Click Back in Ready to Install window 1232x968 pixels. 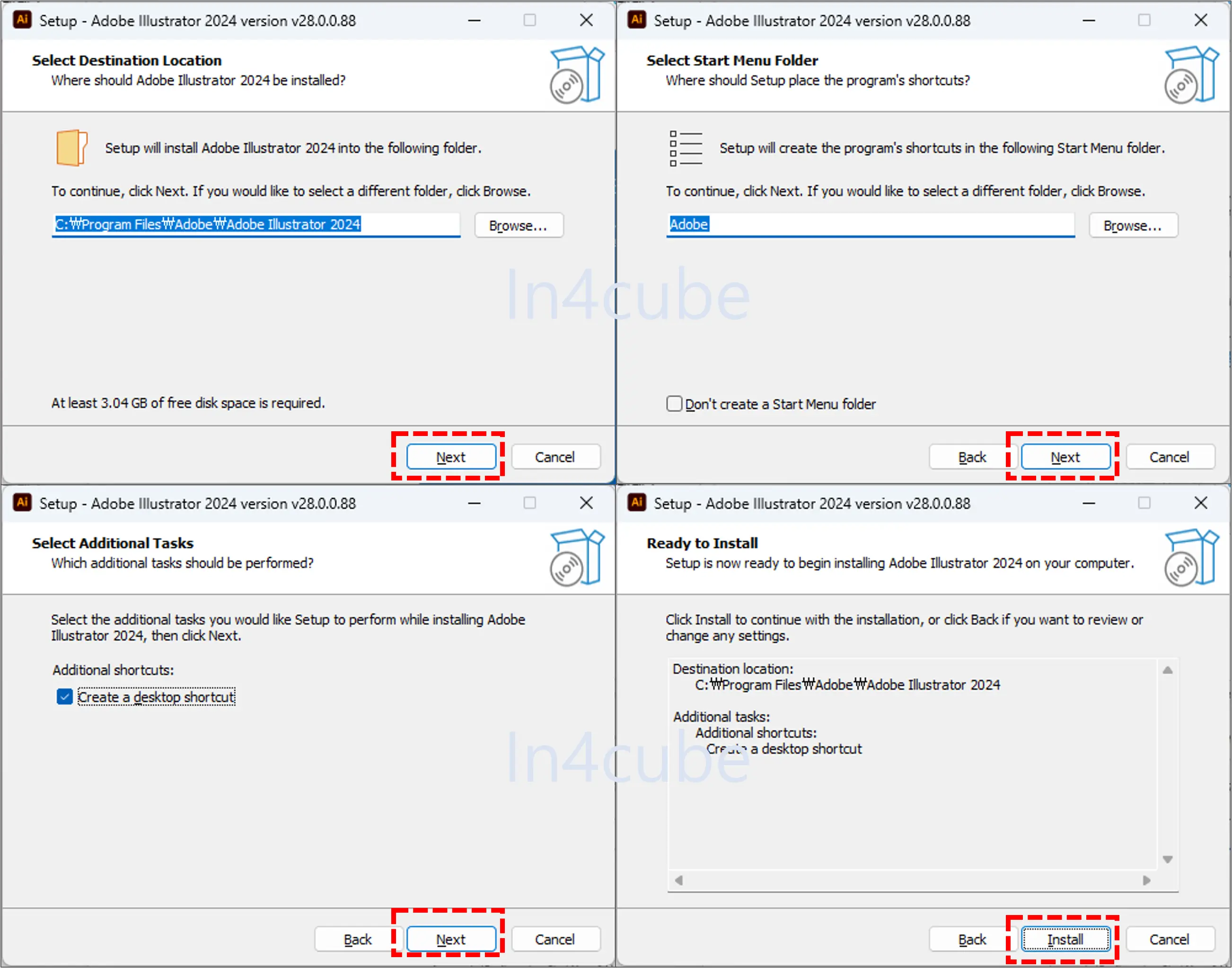coord(972,939)
